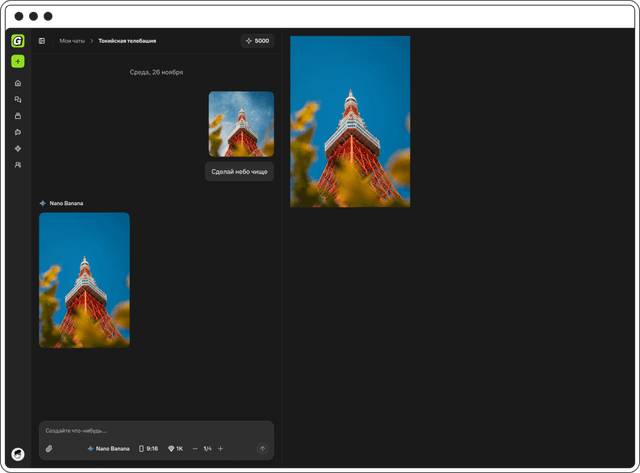Open the people icon in the sidebar

17,164
